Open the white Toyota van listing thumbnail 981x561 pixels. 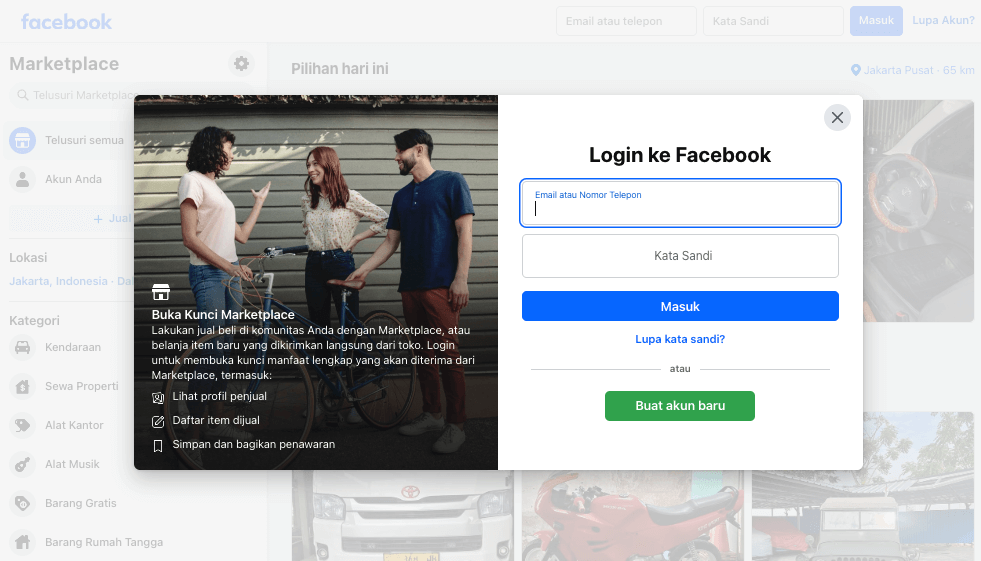(403, 515)
